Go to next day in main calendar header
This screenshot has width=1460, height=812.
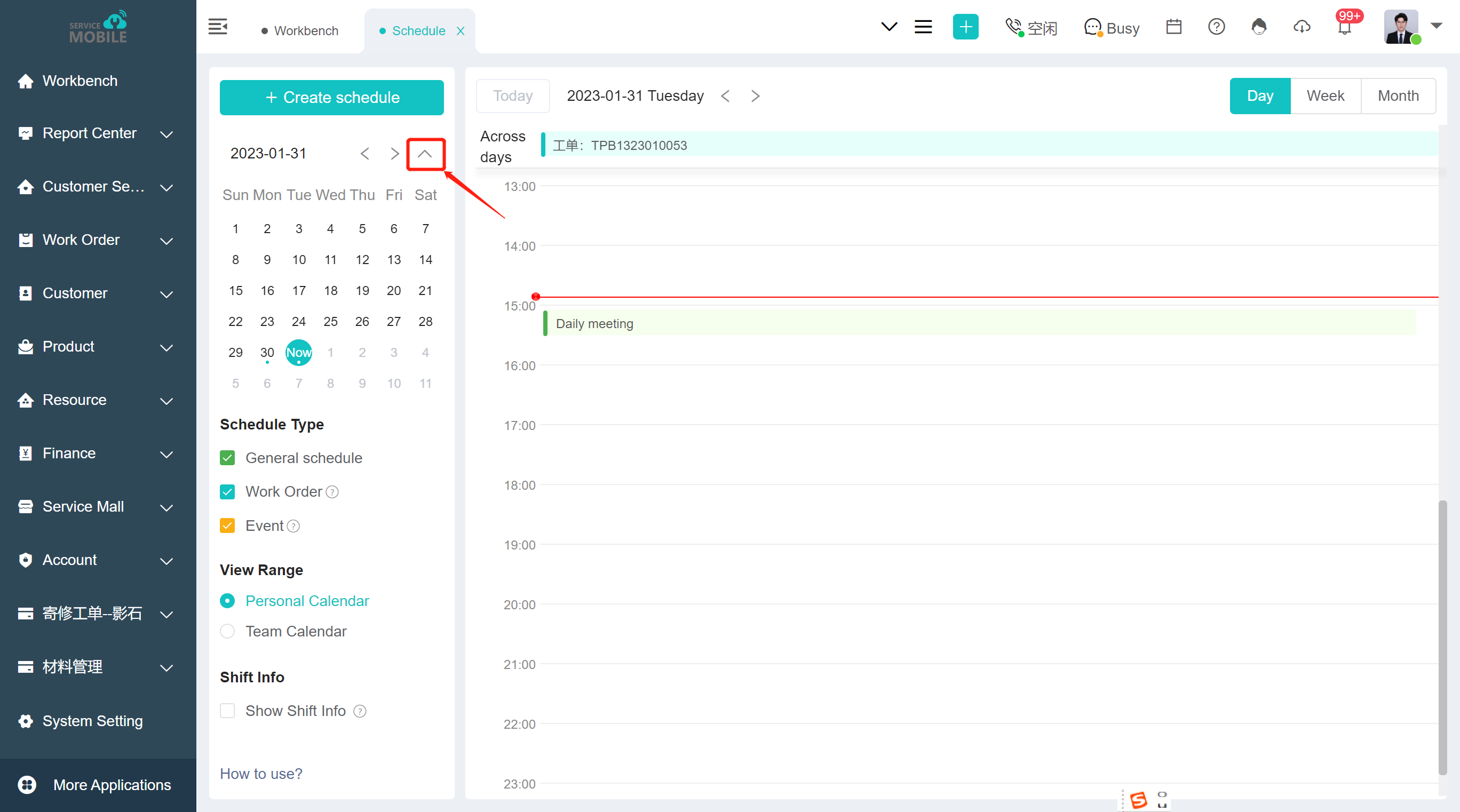[x=756, y=95]
